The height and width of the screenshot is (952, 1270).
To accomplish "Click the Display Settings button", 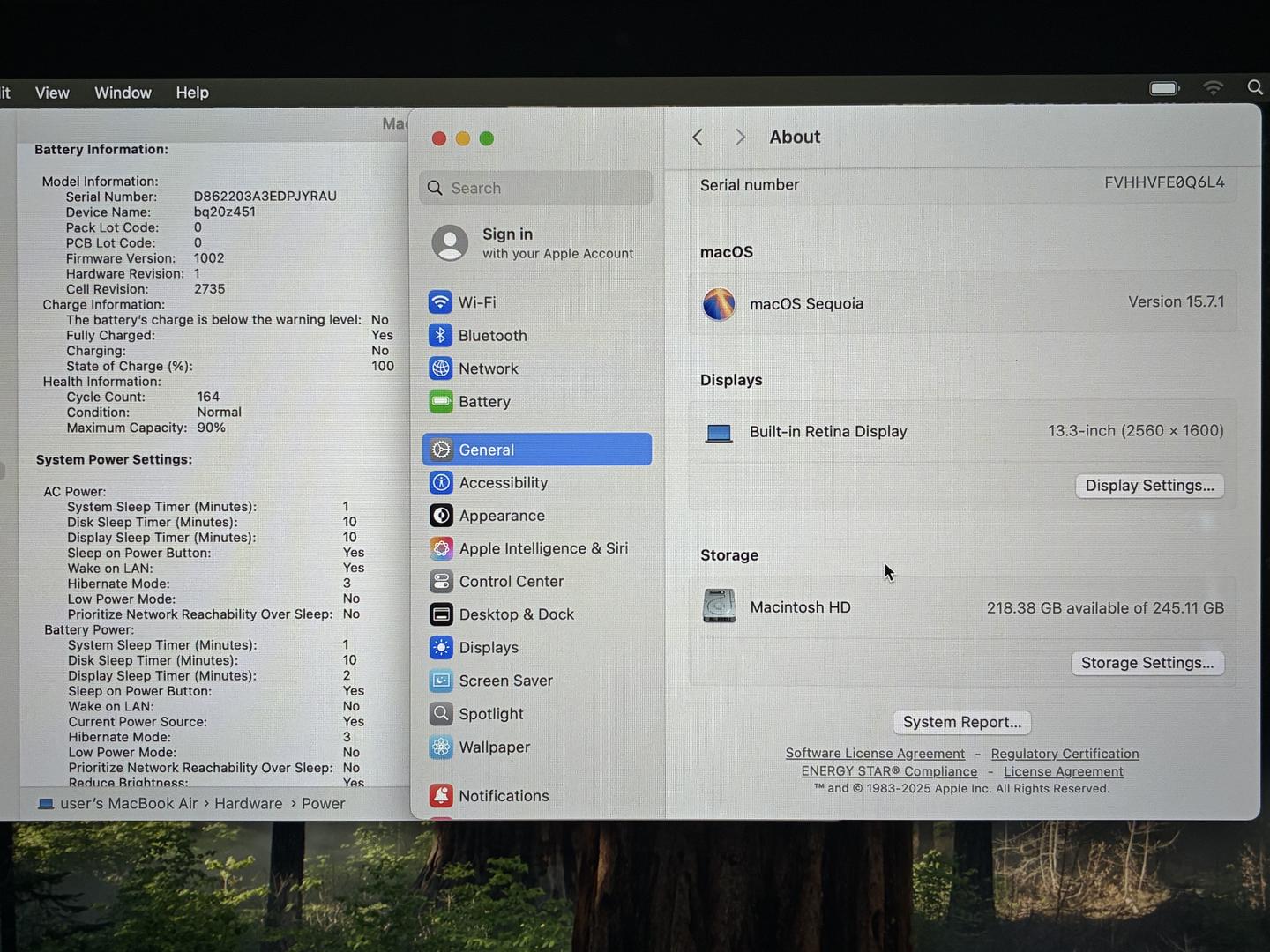I will 1149,486.
